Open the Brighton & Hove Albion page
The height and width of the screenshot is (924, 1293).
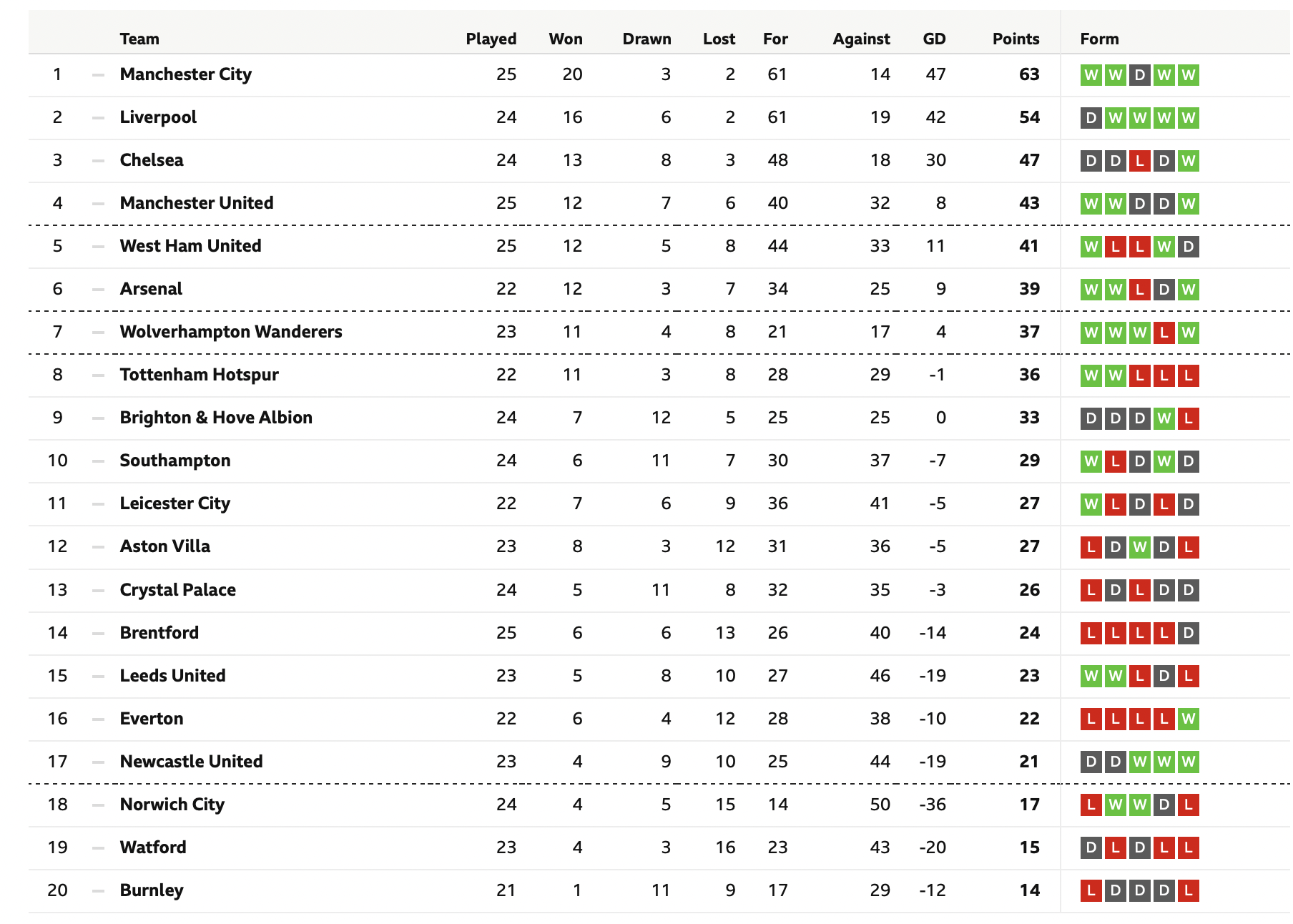point(216,418)
